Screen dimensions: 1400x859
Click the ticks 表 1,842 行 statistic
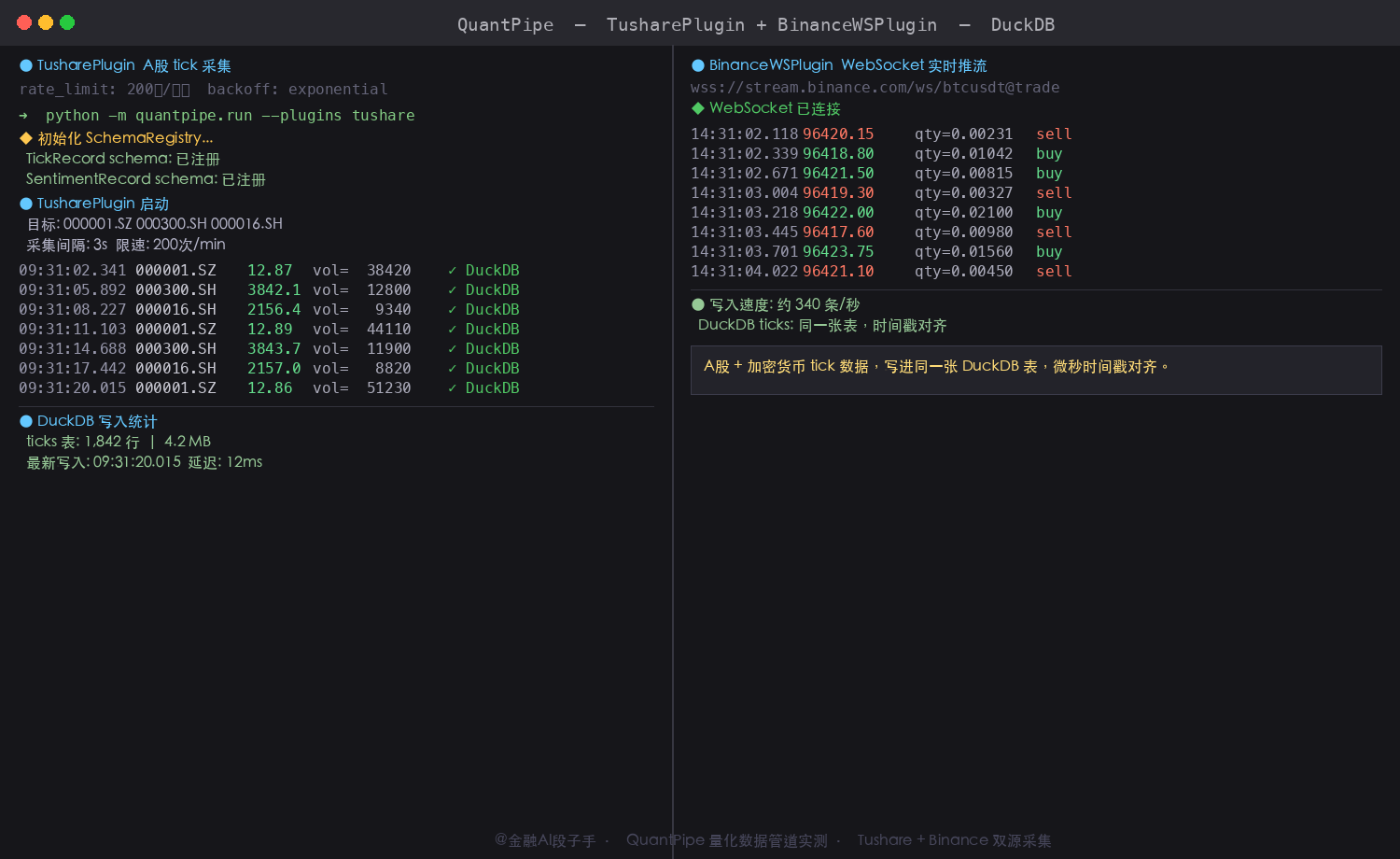pyautogui.click(x=119, y=442)
